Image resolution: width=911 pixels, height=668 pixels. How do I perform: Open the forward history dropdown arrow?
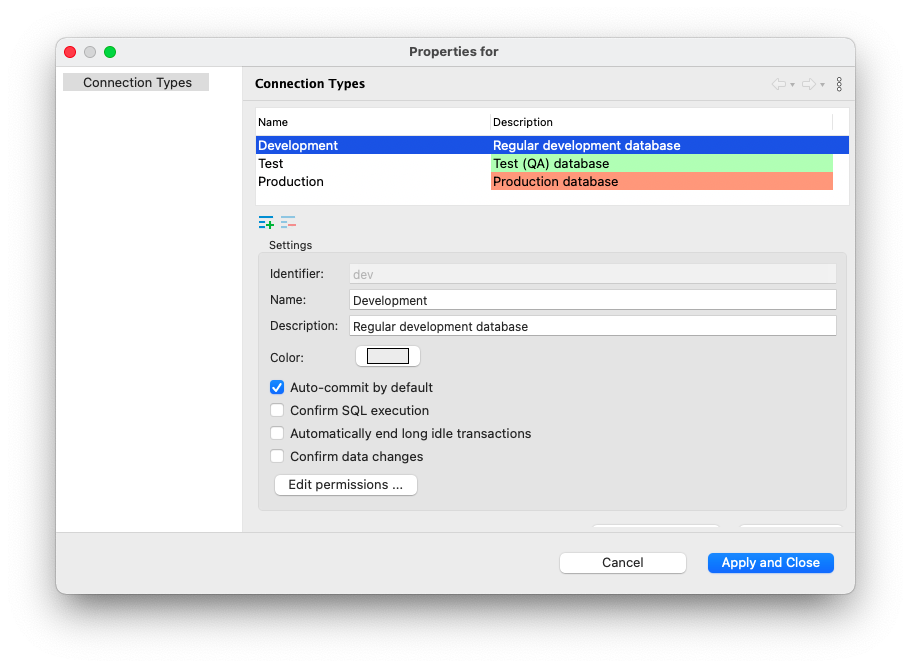click(823, 85)
